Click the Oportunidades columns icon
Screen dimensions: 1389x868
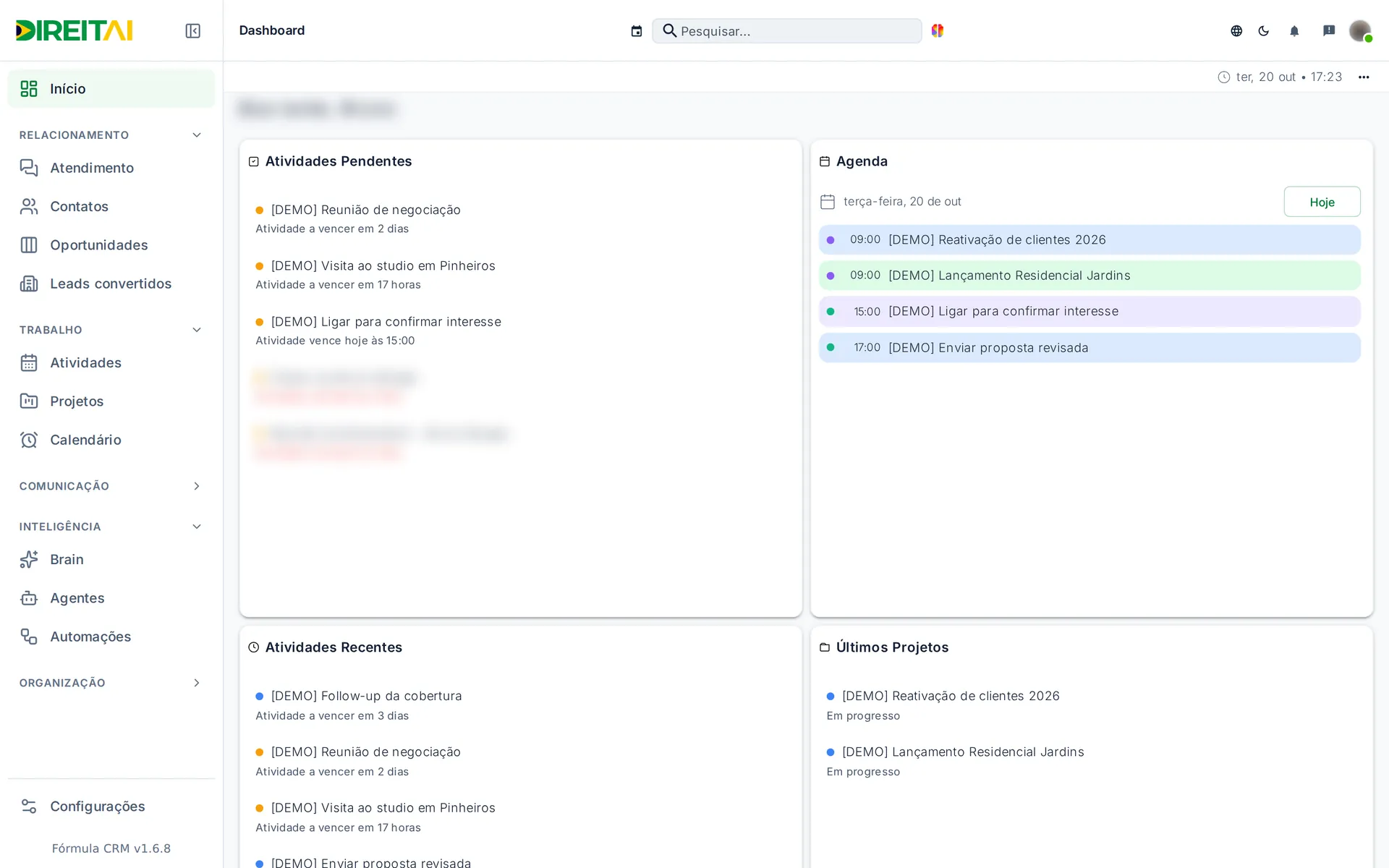coord(29,245)
